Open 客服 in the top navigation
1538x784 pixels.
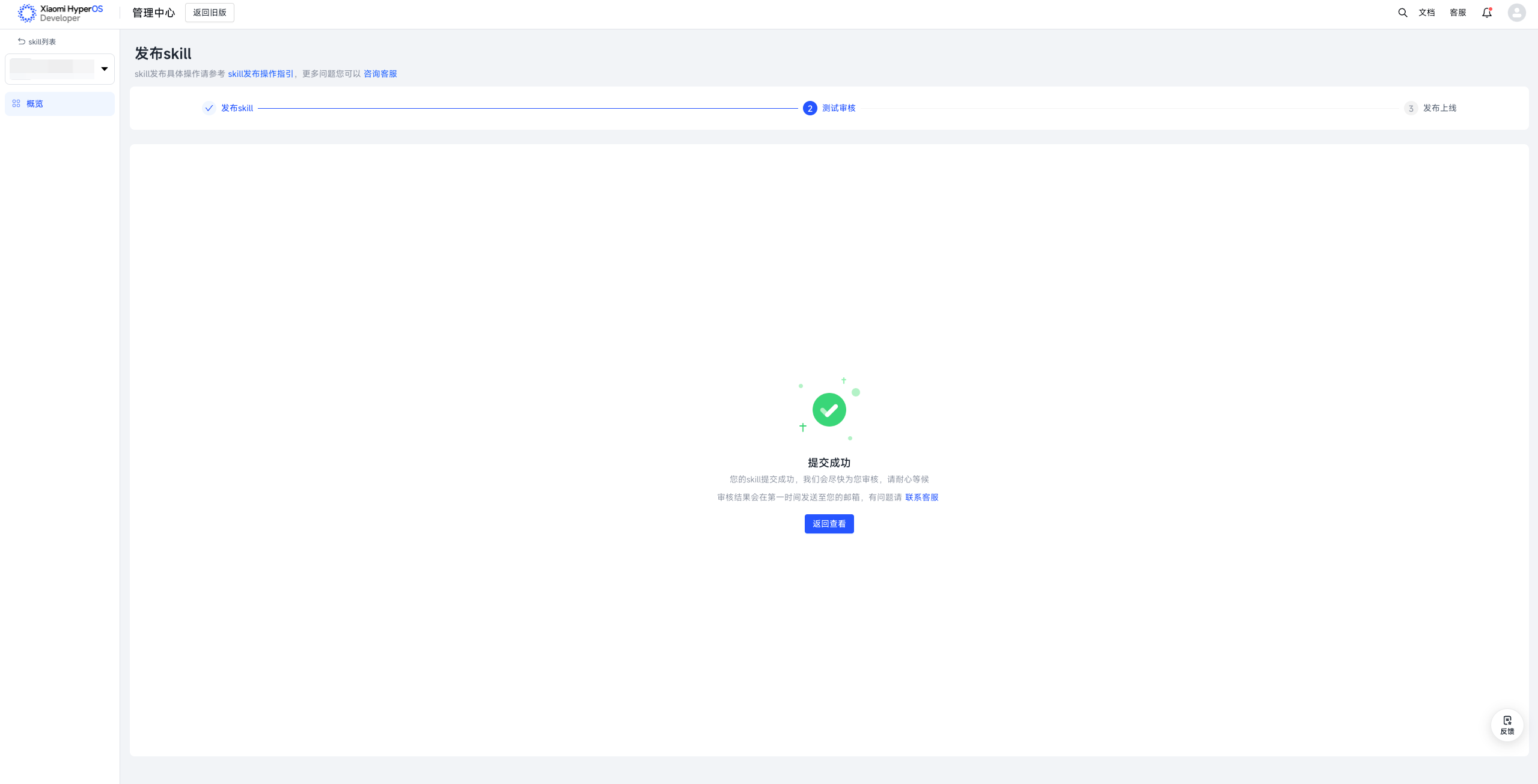coord(1457,13)
